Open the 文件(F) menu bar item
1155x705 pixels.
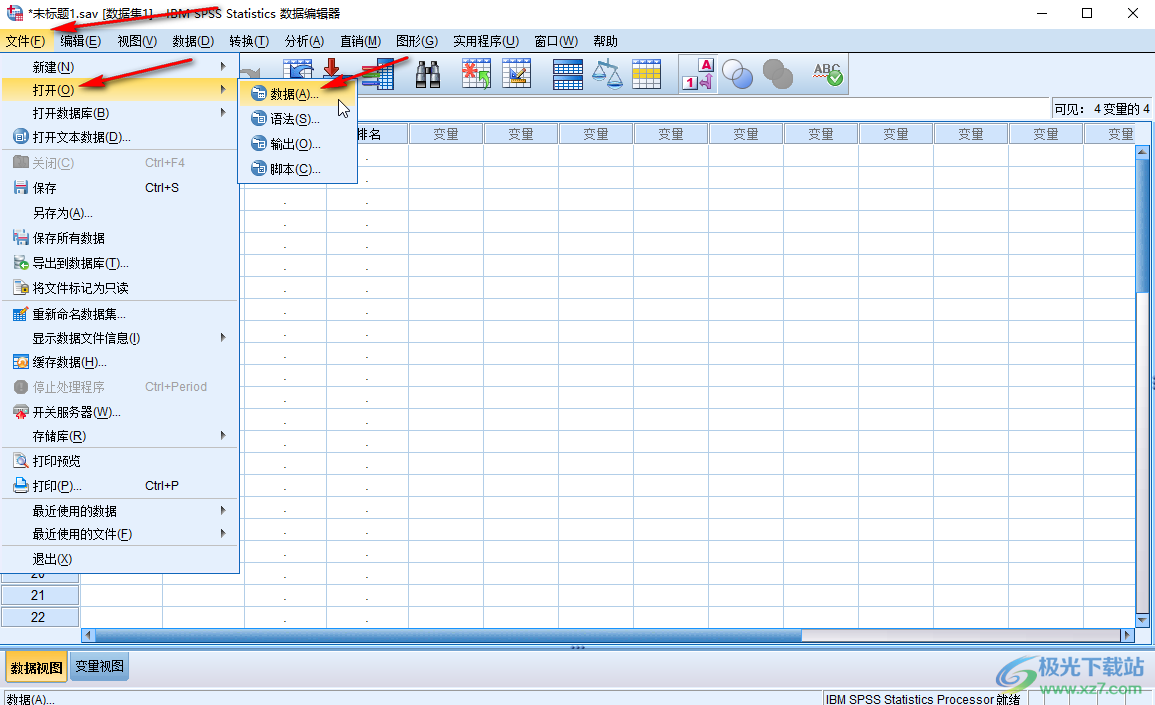[26, 41]
